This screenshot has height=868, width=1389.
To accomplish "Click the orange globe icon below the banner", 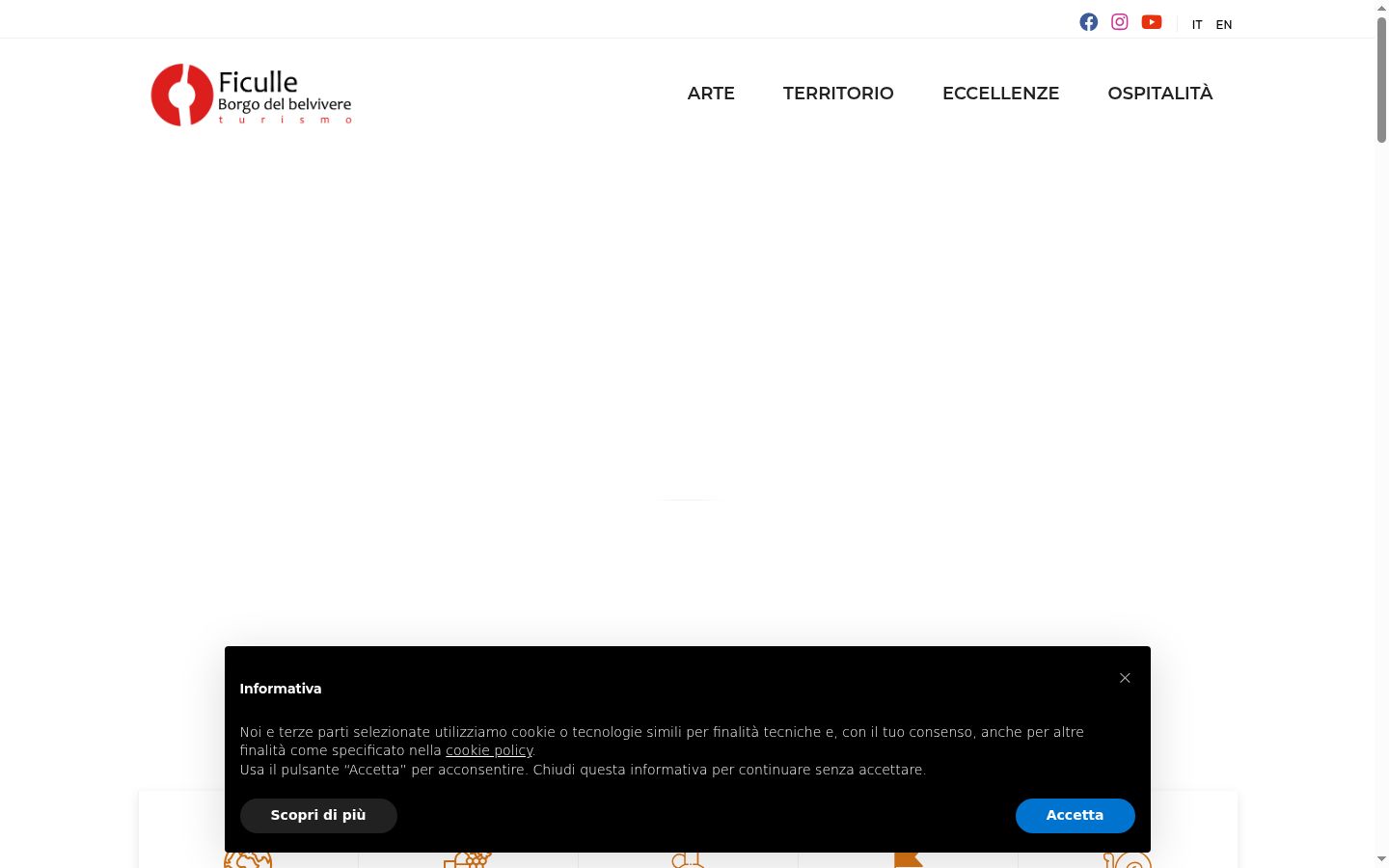I will 248,860.
